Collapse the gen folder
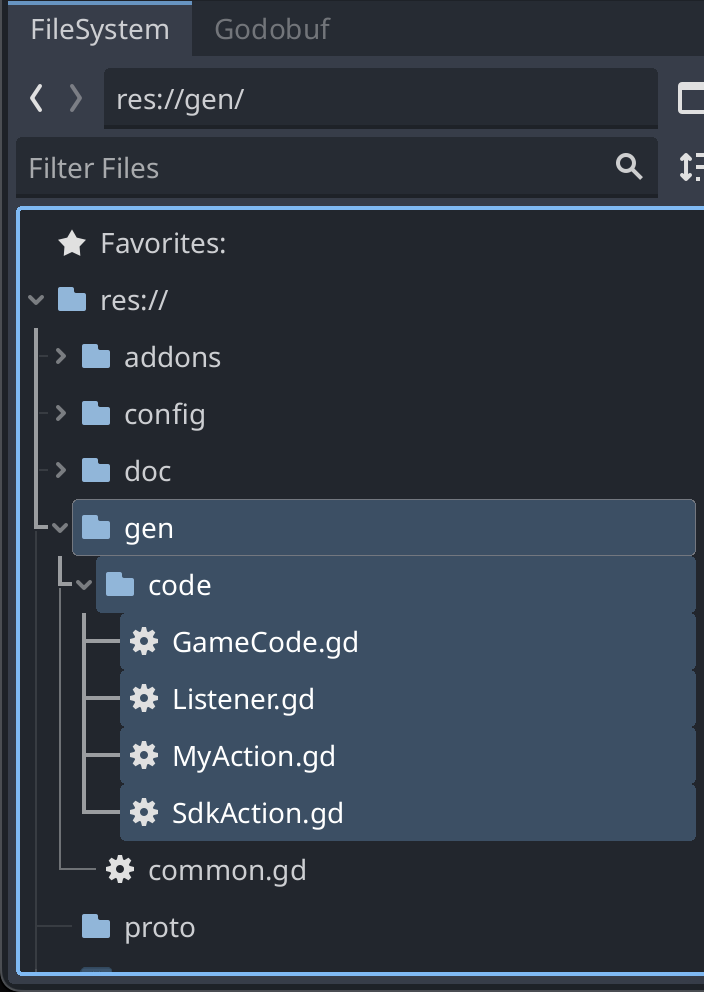Image resolution: width=704 pixels, height=992 pixels. click(58, 527)
